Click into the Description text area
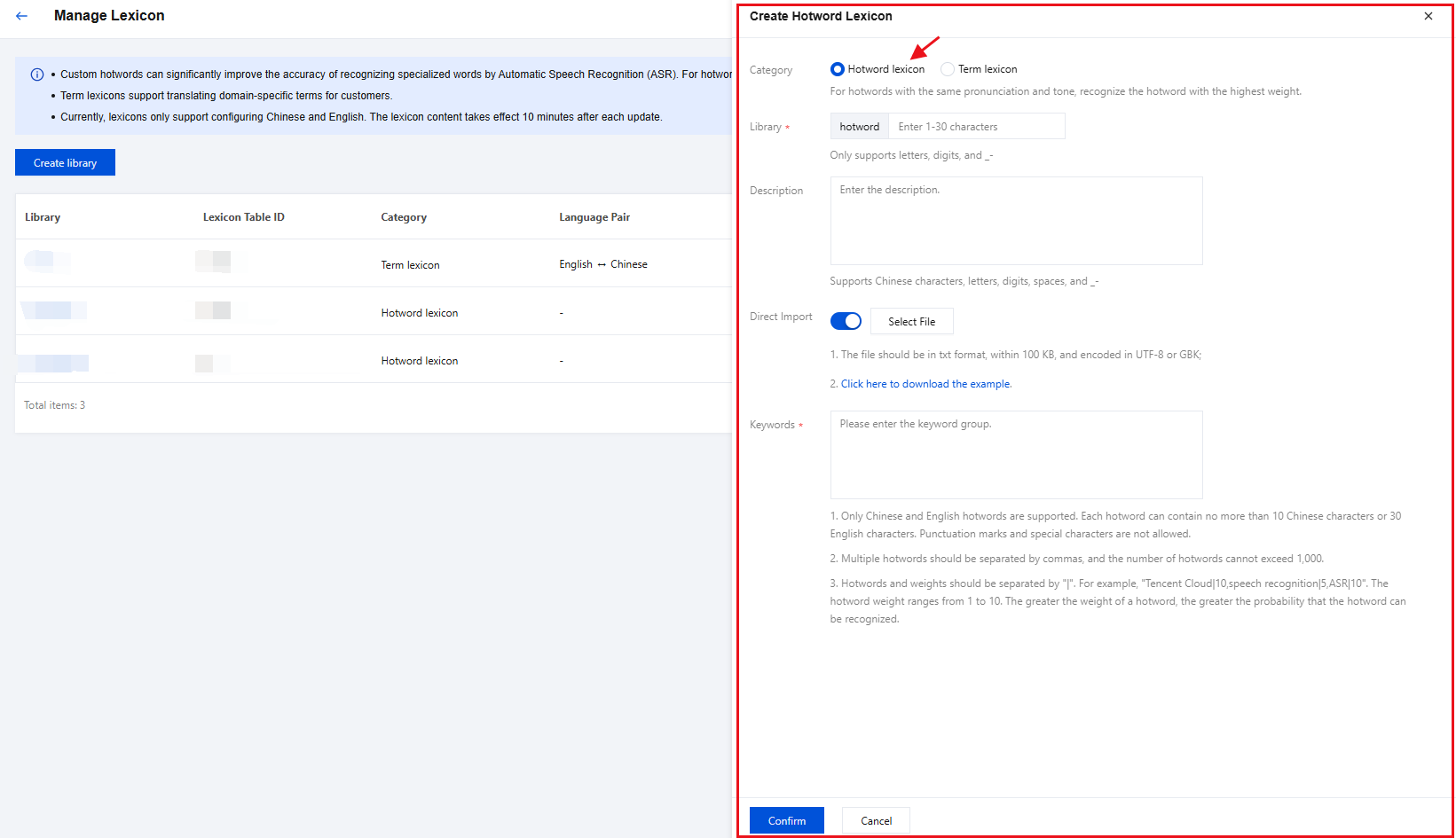This screenshot has height=838, width=1456. pyautogui.click(x=1016, y=221)
